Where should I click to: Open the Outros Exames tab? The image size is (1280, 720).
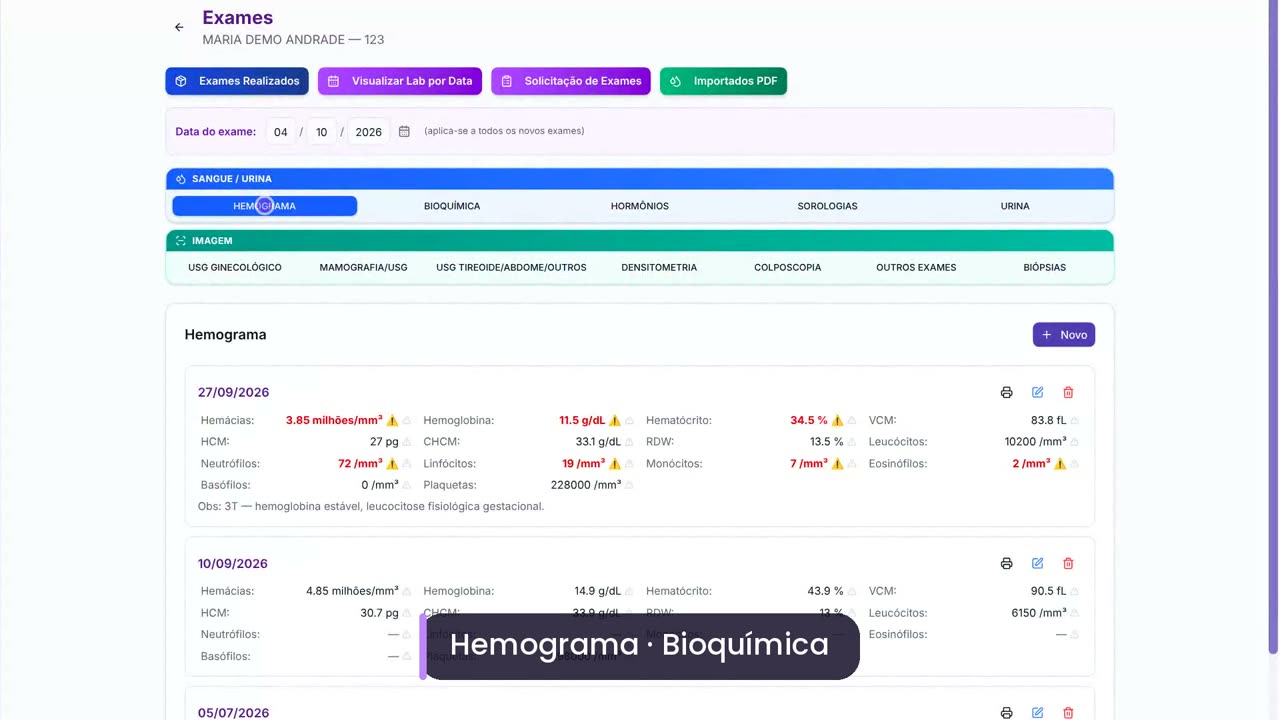916,267
